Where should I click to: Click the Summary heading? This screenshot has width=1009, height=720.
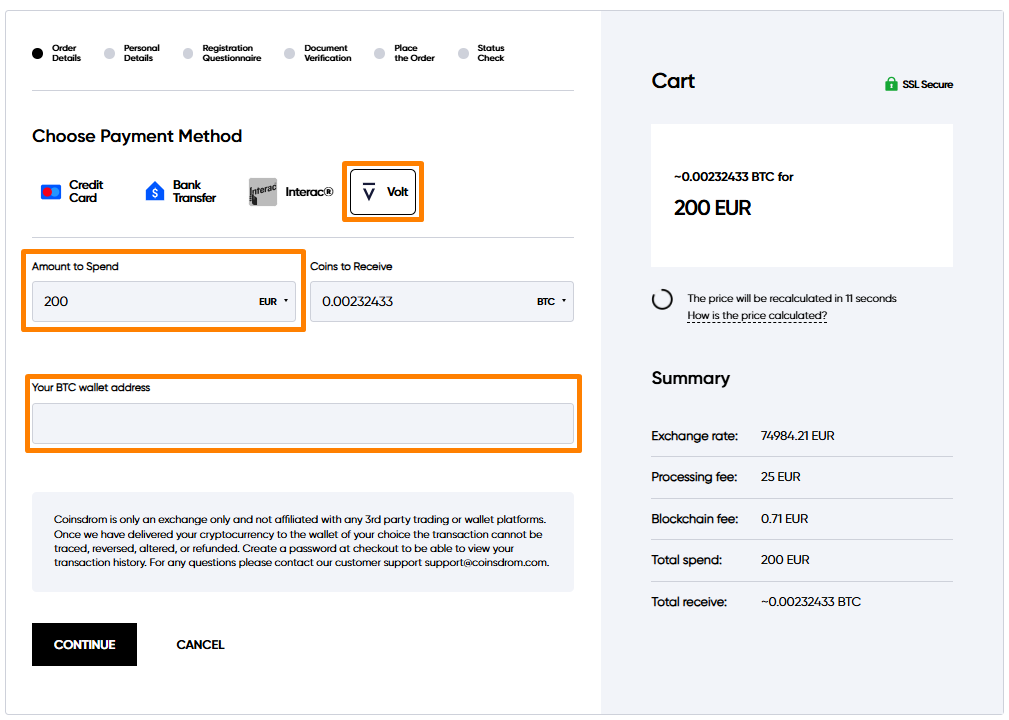coord(690,378)
